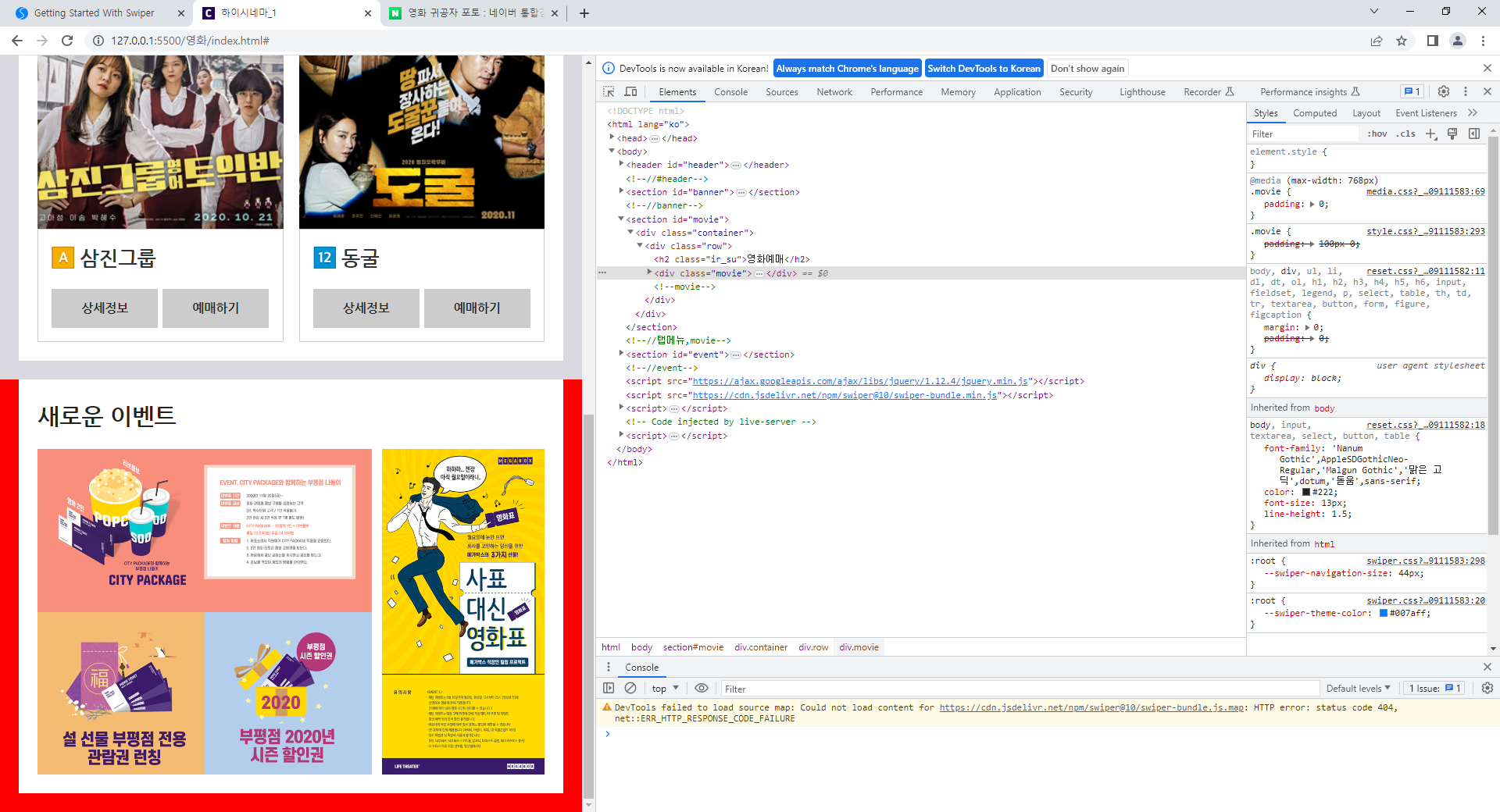Switch to the Layout tab
Screen dimensions: 1500x812
pyautogui.click(x=1366, y=113)
